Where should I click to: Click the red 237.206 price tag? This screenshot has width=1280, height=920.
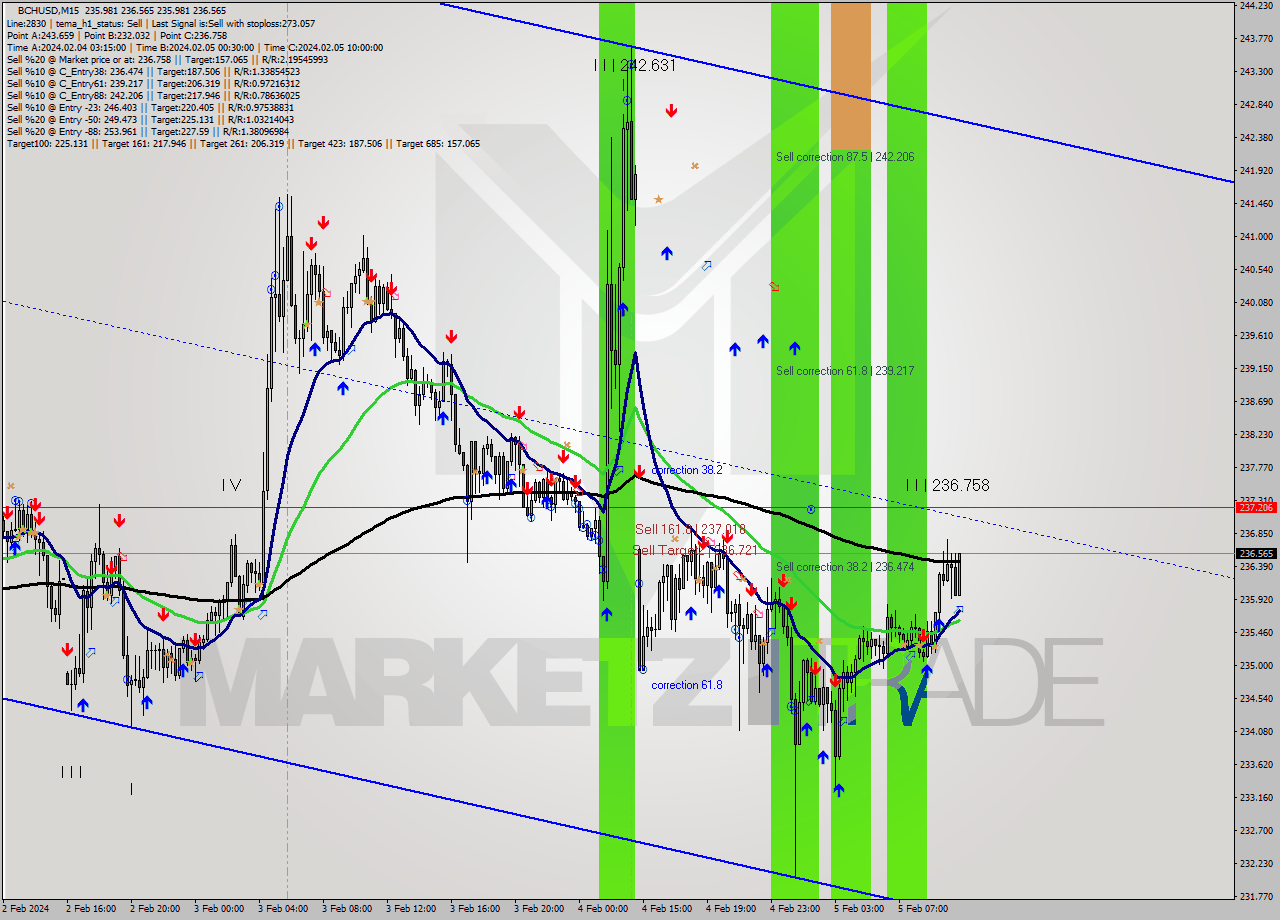(1256, 507)
